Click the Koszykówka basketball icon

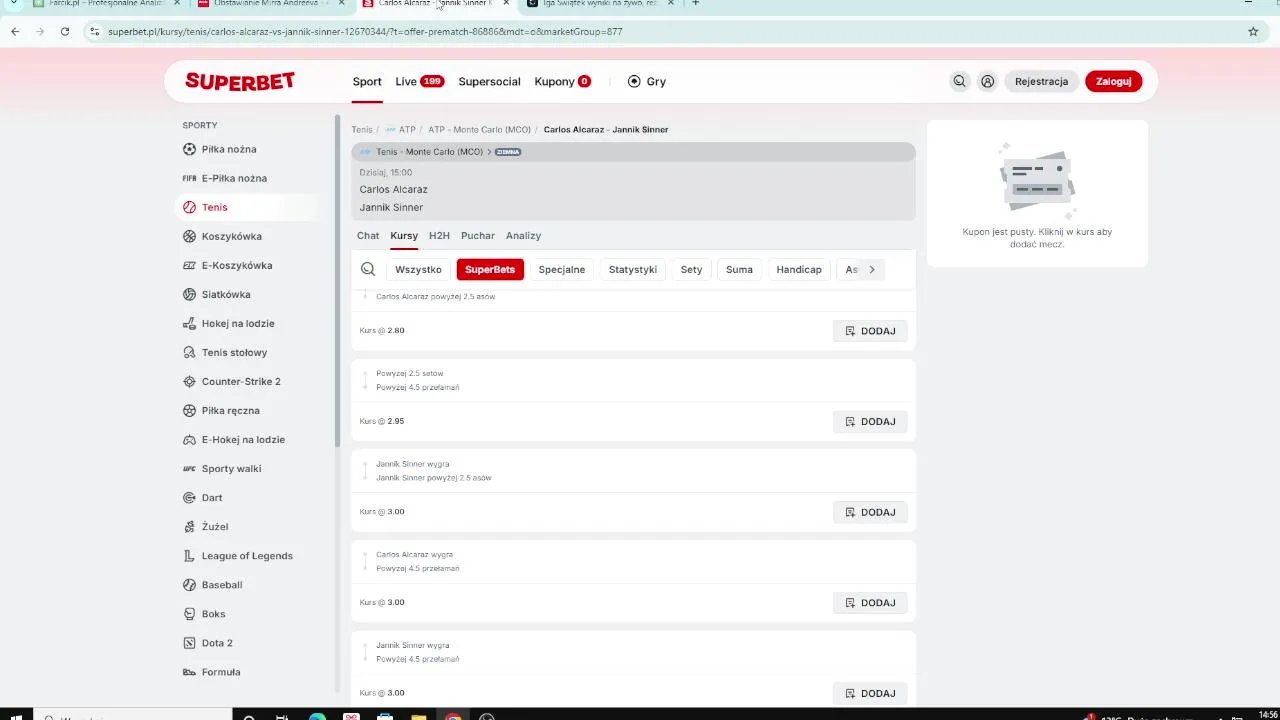click(x=189, y=236)
